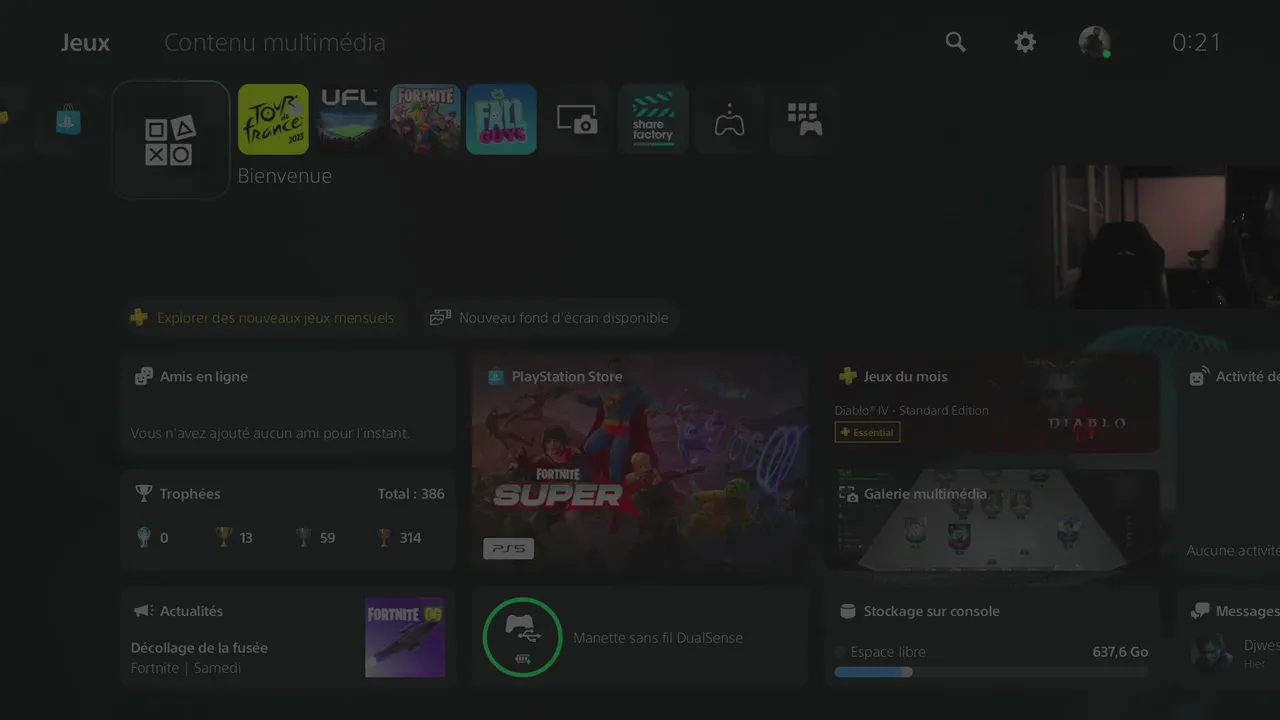This screenshot has height=720, width=1280.
Task: Open the Share Factory app tile
Action: pyautogui.click(x=653, y=119)
